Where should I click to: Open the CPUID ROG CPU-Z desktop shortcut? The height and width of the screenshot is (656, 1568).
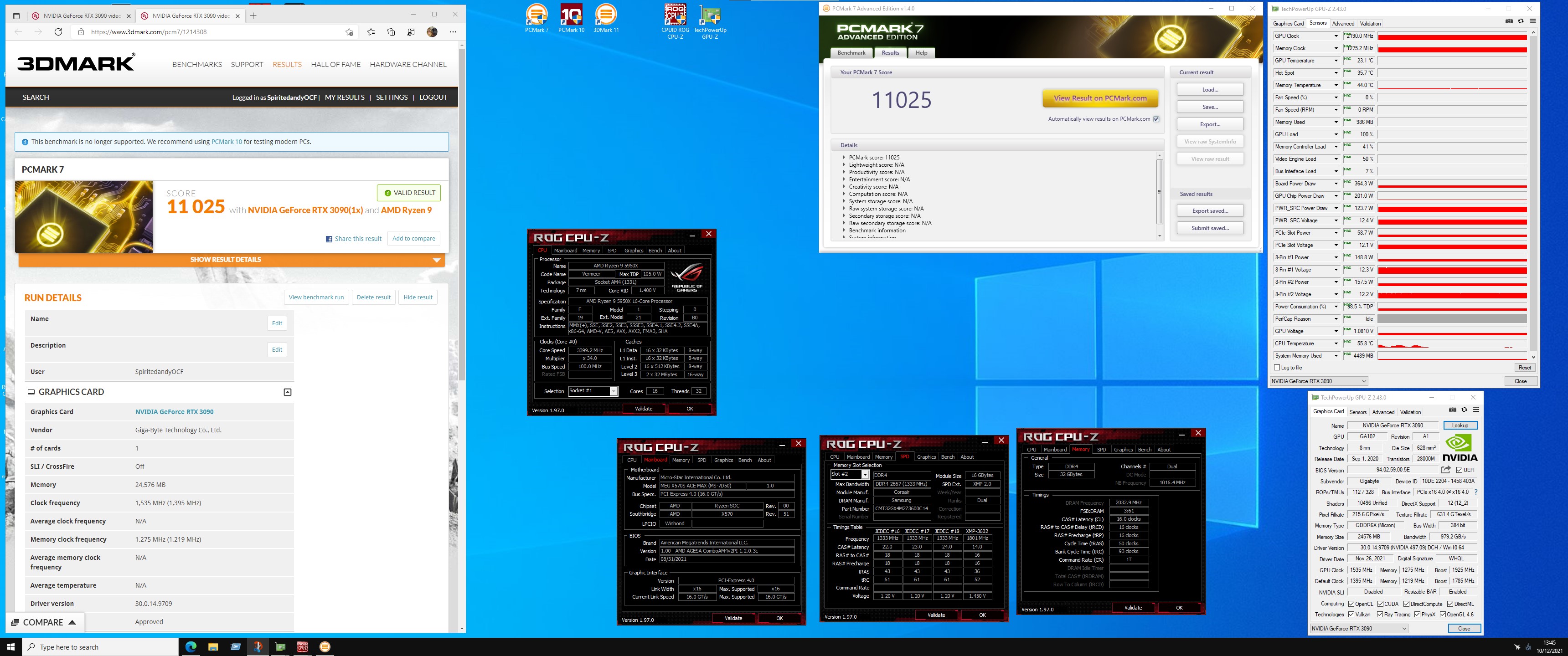[x=675, y=21]
